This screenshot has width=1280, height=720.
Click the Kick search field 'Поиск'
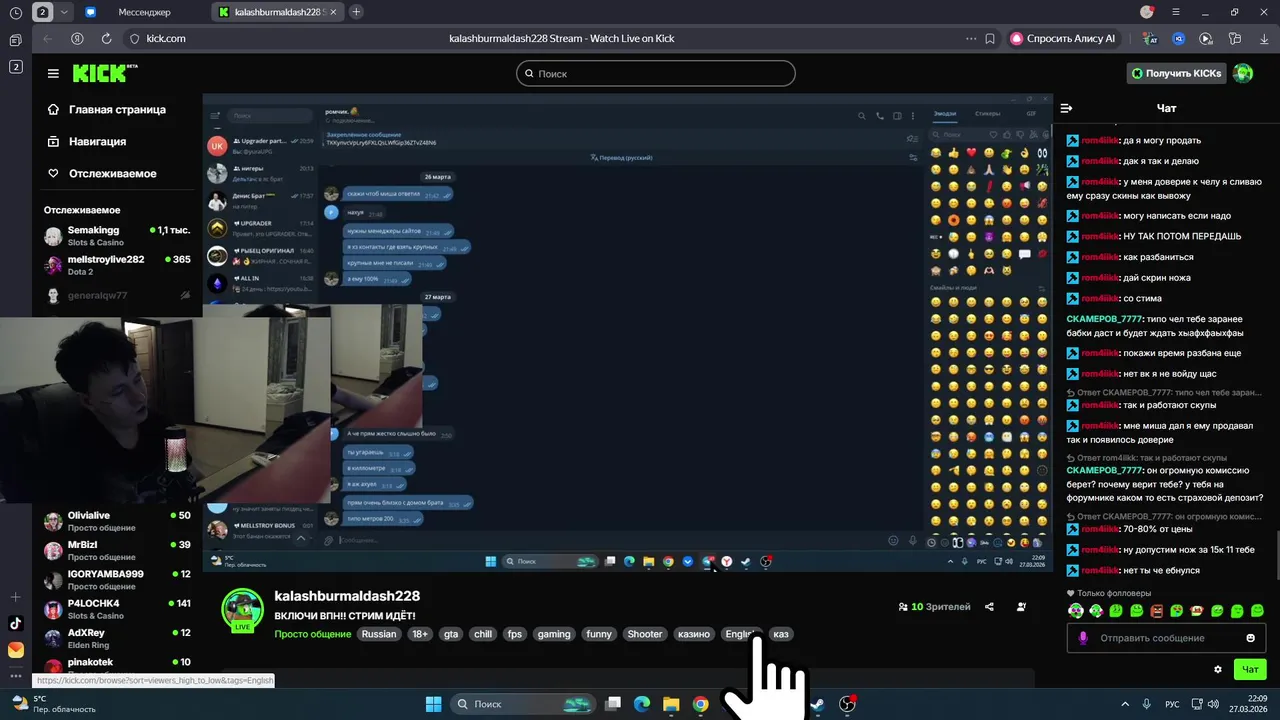(656, 73)
